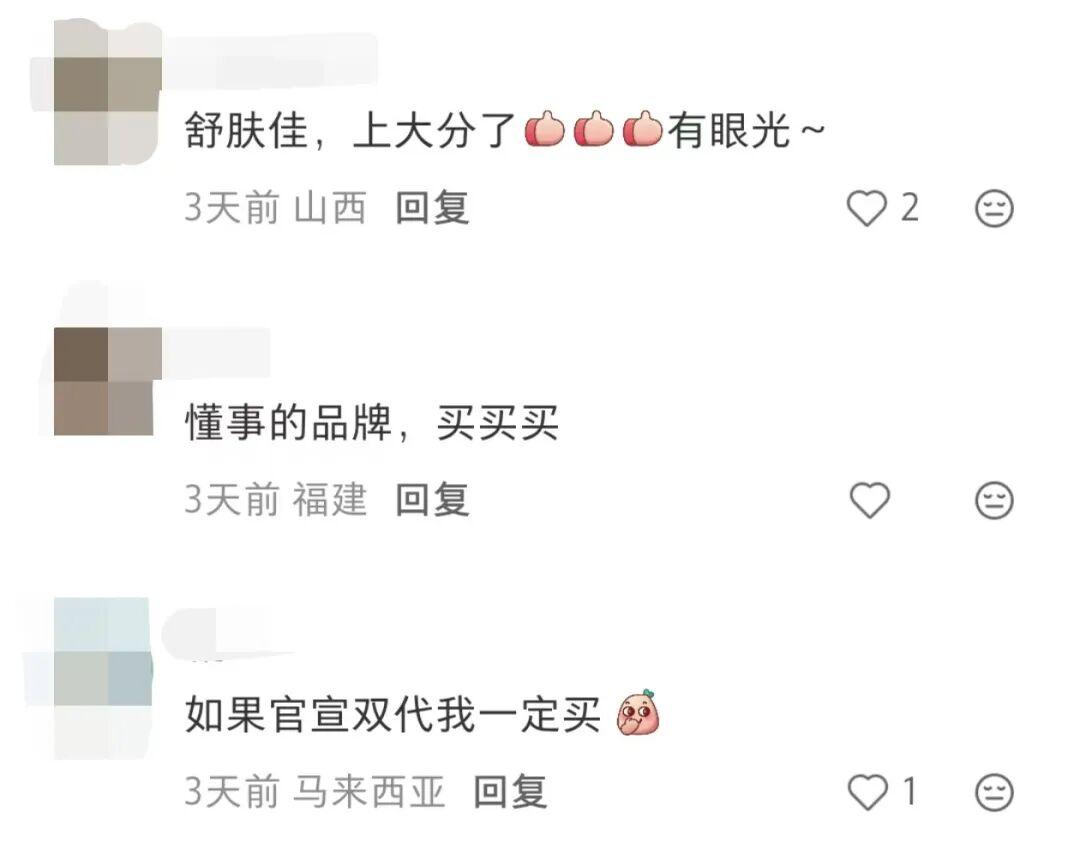Viewport: 1080px width, 859px height.
Task: Reply to the 舒肤佳,上大分了 comment
Action: pos(433,208)
